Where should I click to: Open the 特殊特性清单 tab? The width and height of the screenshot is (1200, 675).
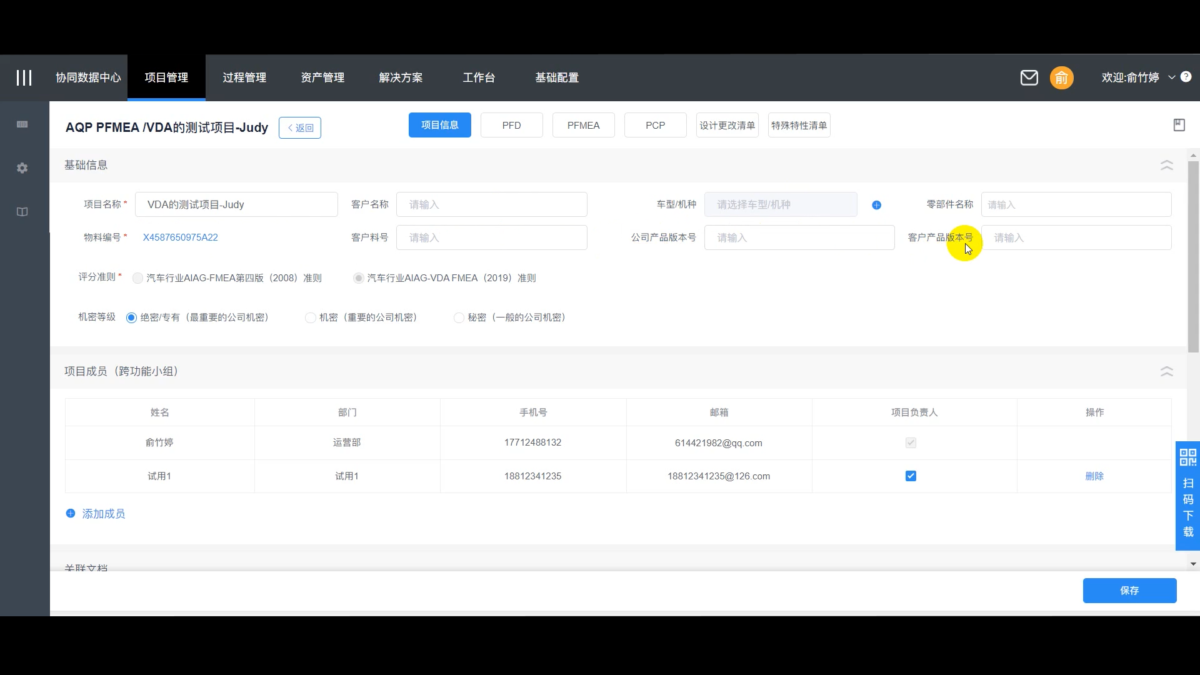pos(799,125)
